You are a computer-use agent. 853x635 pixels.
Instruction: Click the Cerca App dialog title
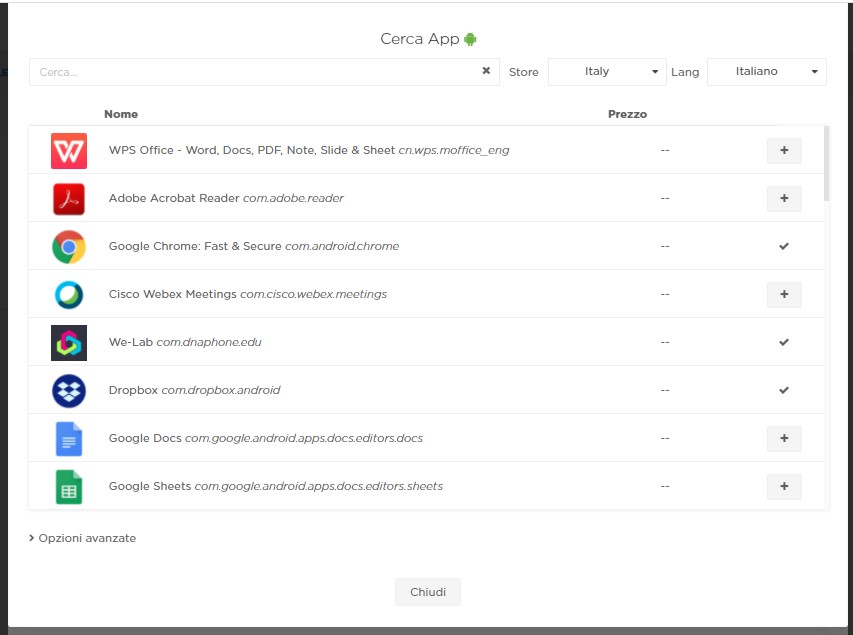(420, 39)
